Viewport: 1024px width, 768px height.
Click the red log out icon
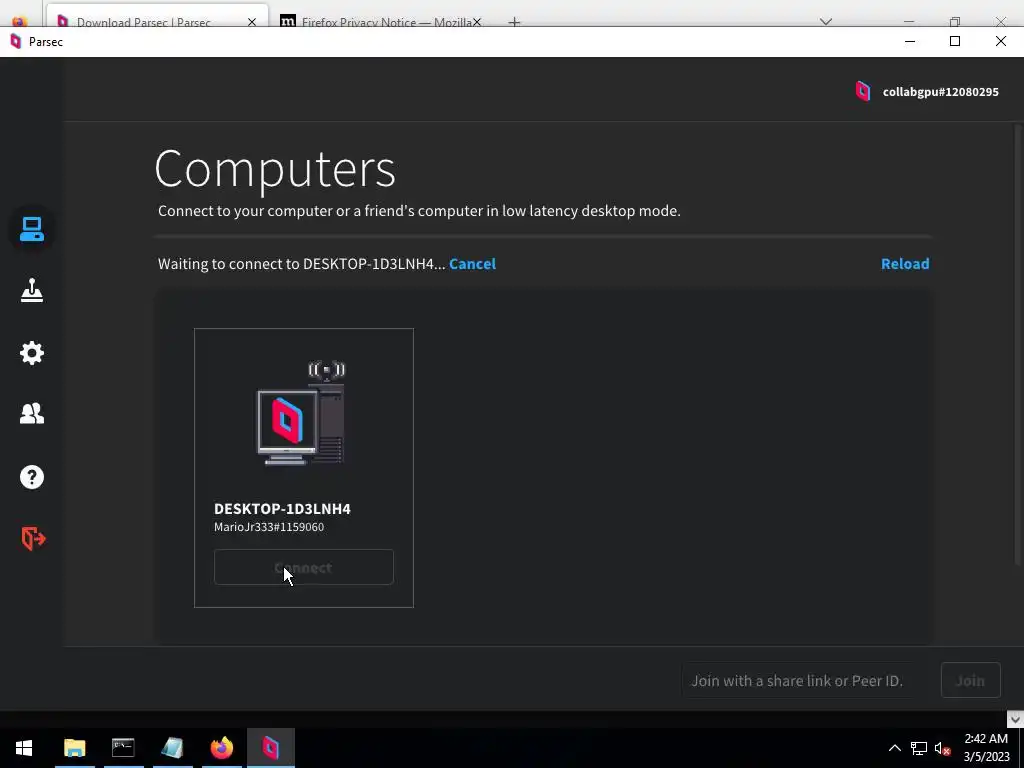tap(33, 539)
